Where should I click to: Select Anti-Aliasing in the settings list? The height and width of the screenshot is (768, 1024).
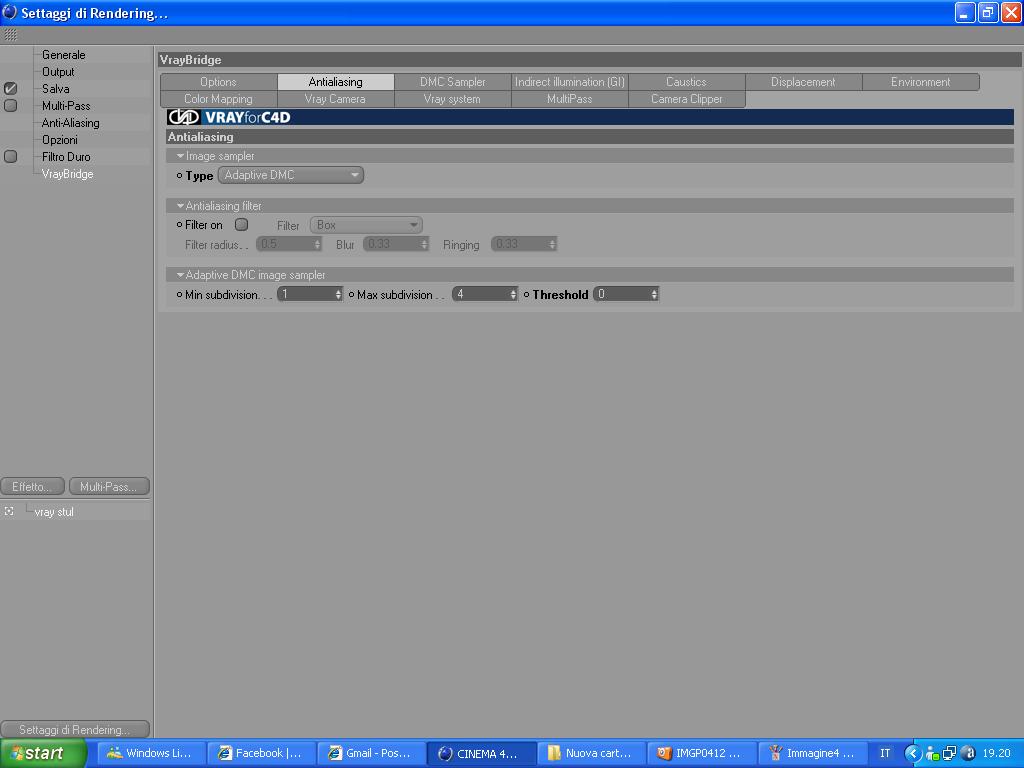[71, 123]
